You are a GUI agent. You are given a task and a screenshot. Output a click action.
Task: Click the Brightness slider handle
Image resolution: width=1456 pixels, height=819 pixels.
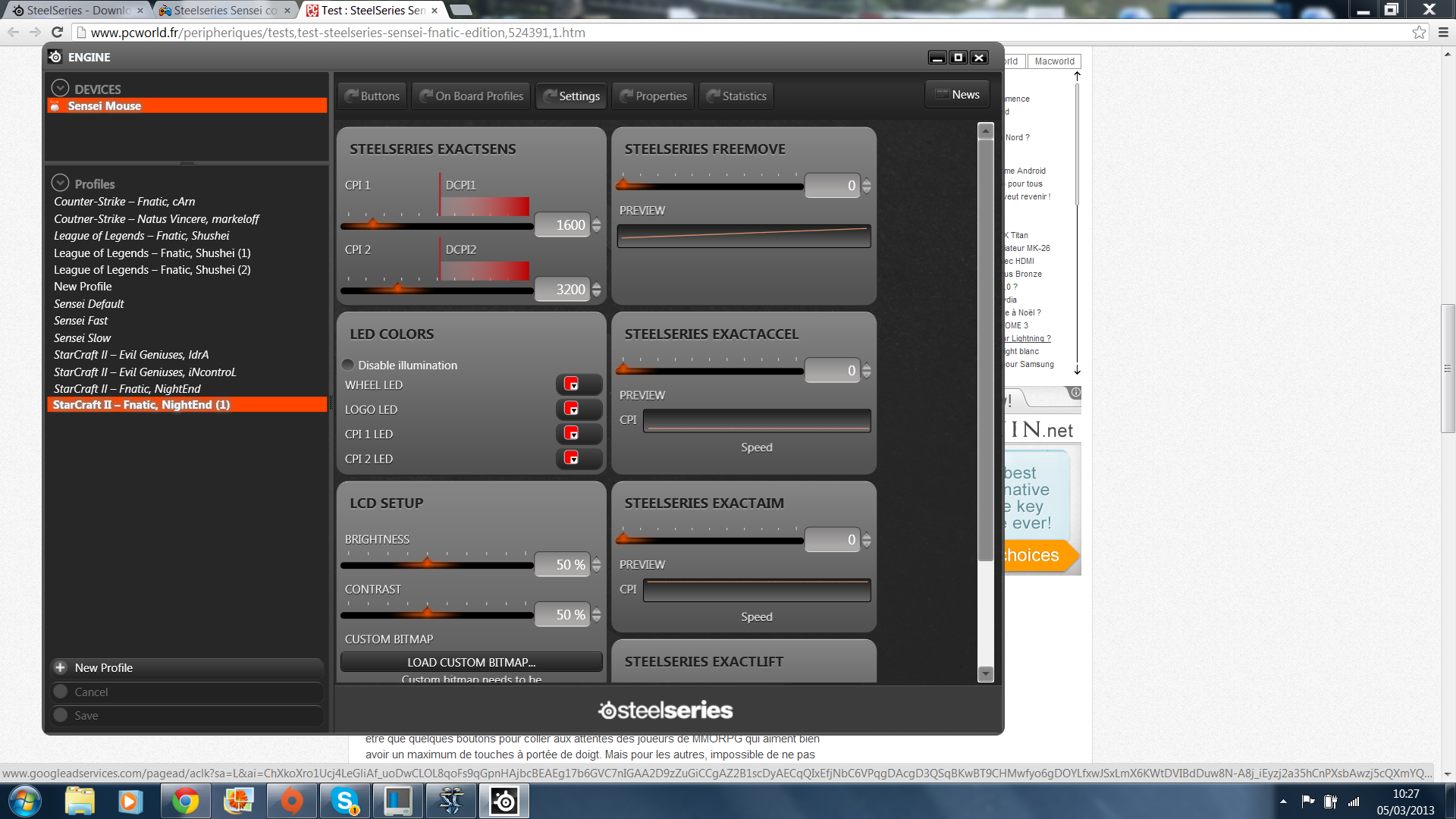428,564
